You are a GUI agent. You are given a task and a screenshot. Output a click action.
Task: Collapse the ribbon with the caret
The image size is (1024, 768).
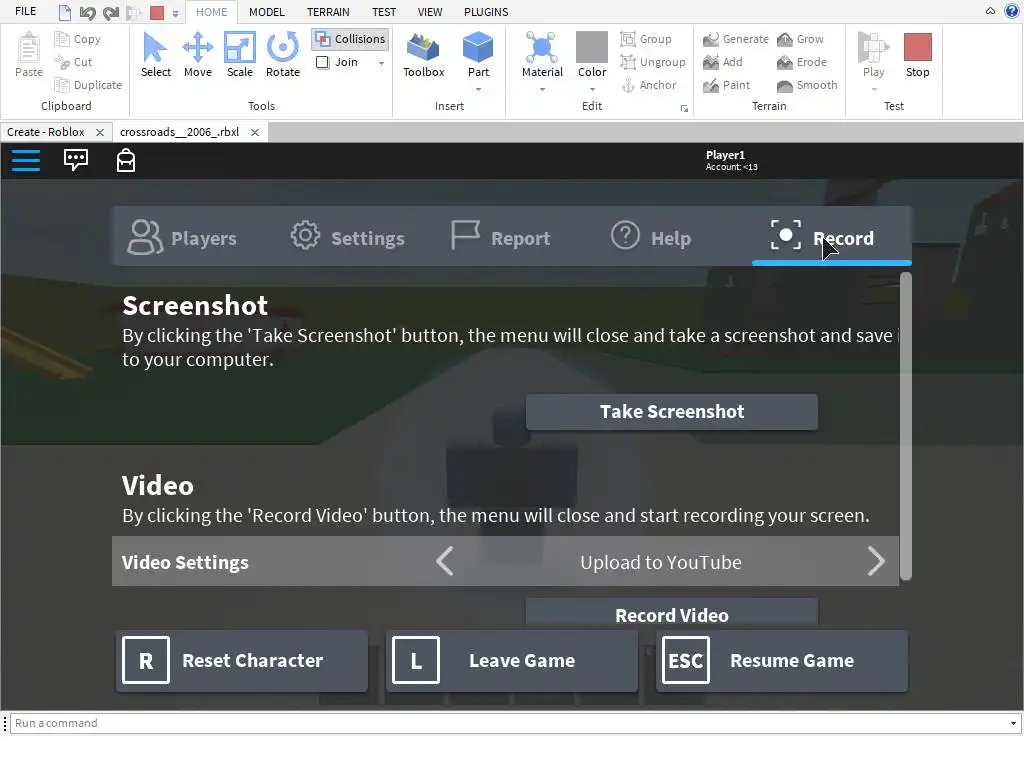tap(990, 11)
